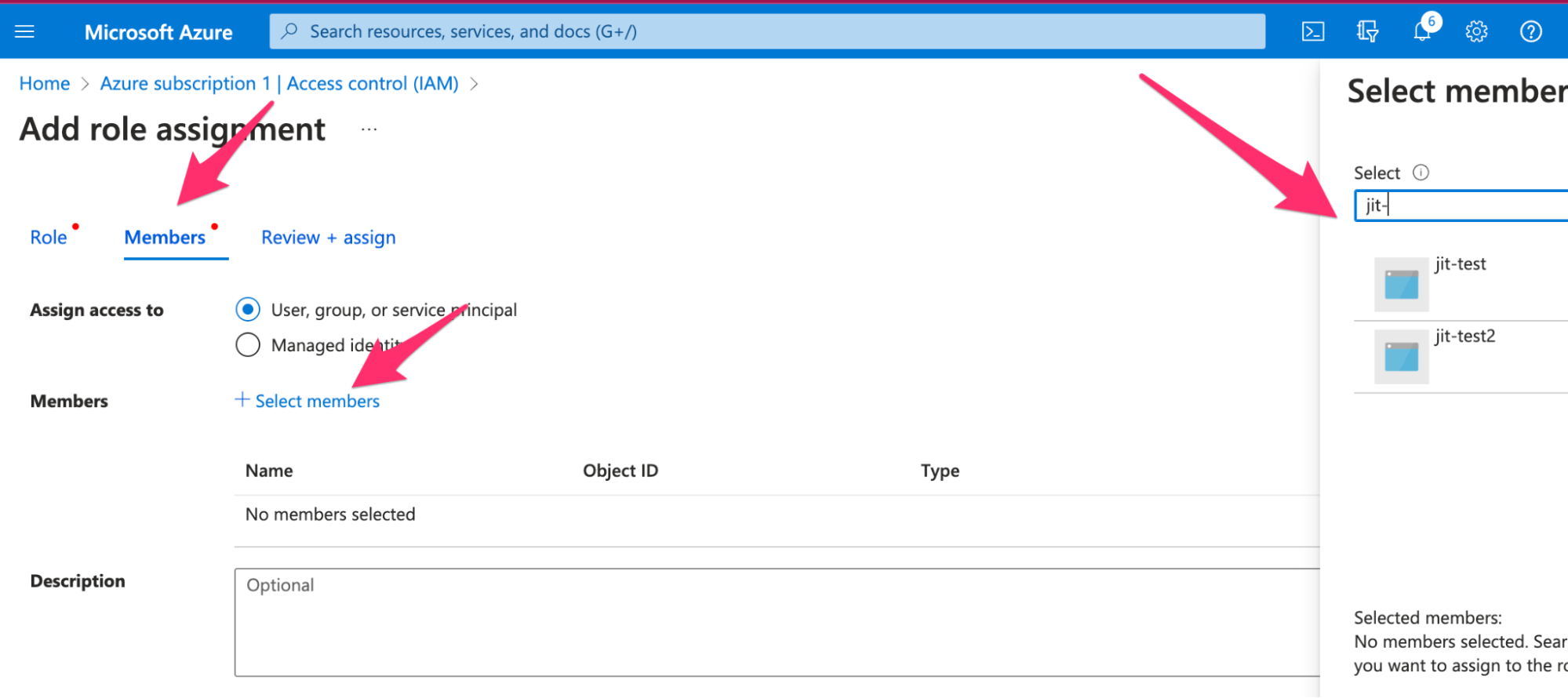Viewport: 1568px width, 698px height.
Task: Click the Name column header
Action: [269, 471]
